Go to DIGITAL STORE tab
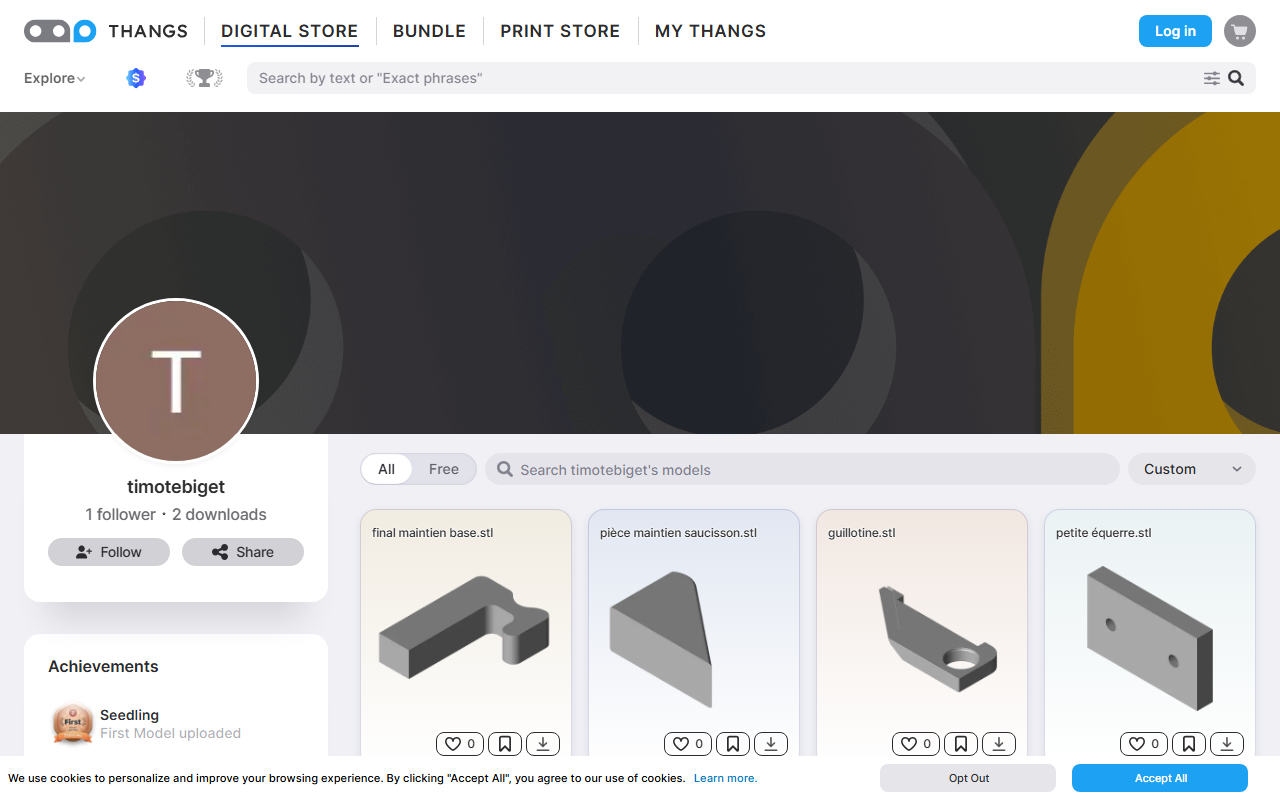Image resolution: width=1280 pixels, height=800 pixels. [289, 31]
